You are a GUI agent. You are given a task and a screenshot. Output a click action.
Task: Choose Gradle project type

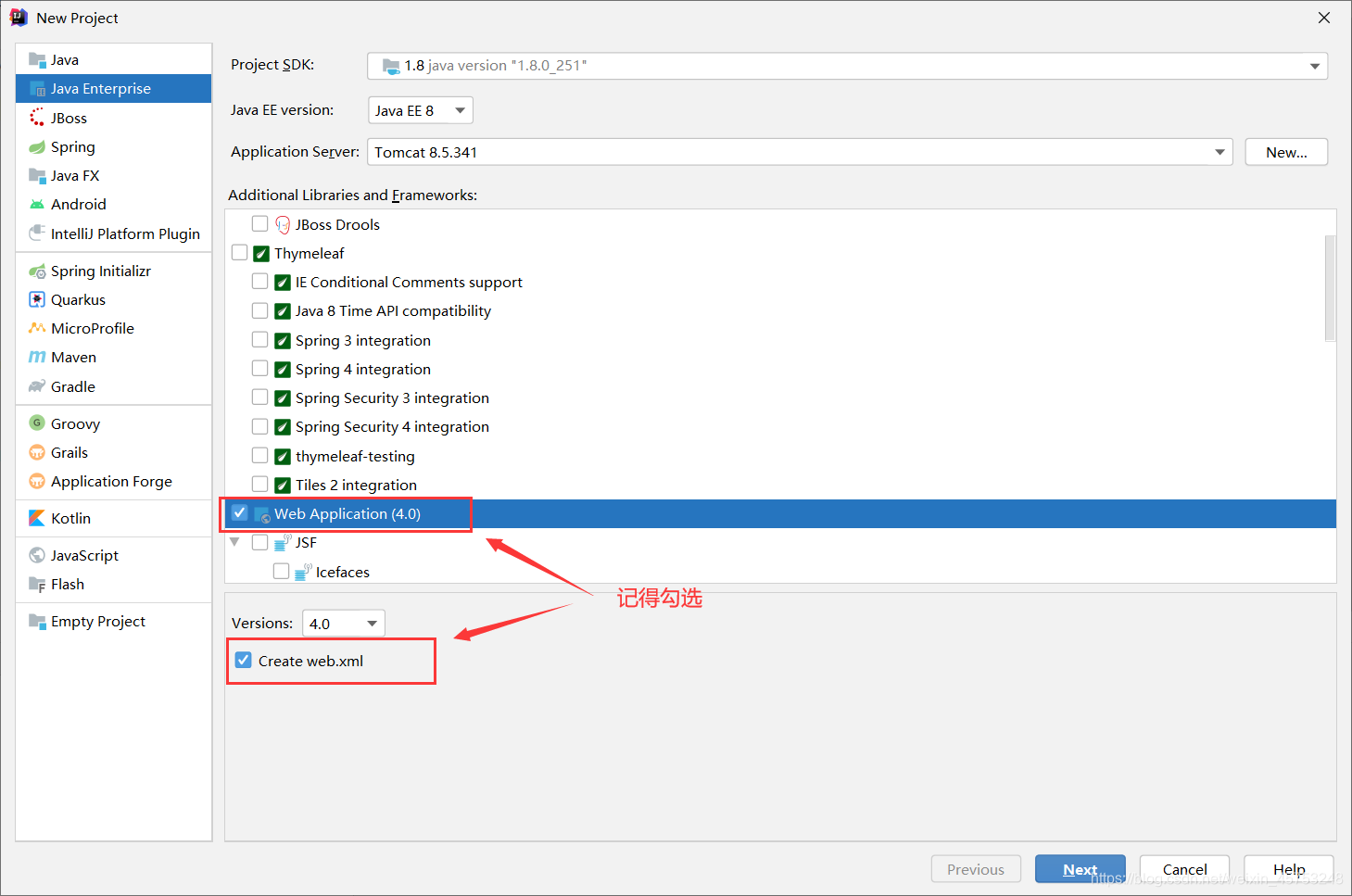click(114, 386)
